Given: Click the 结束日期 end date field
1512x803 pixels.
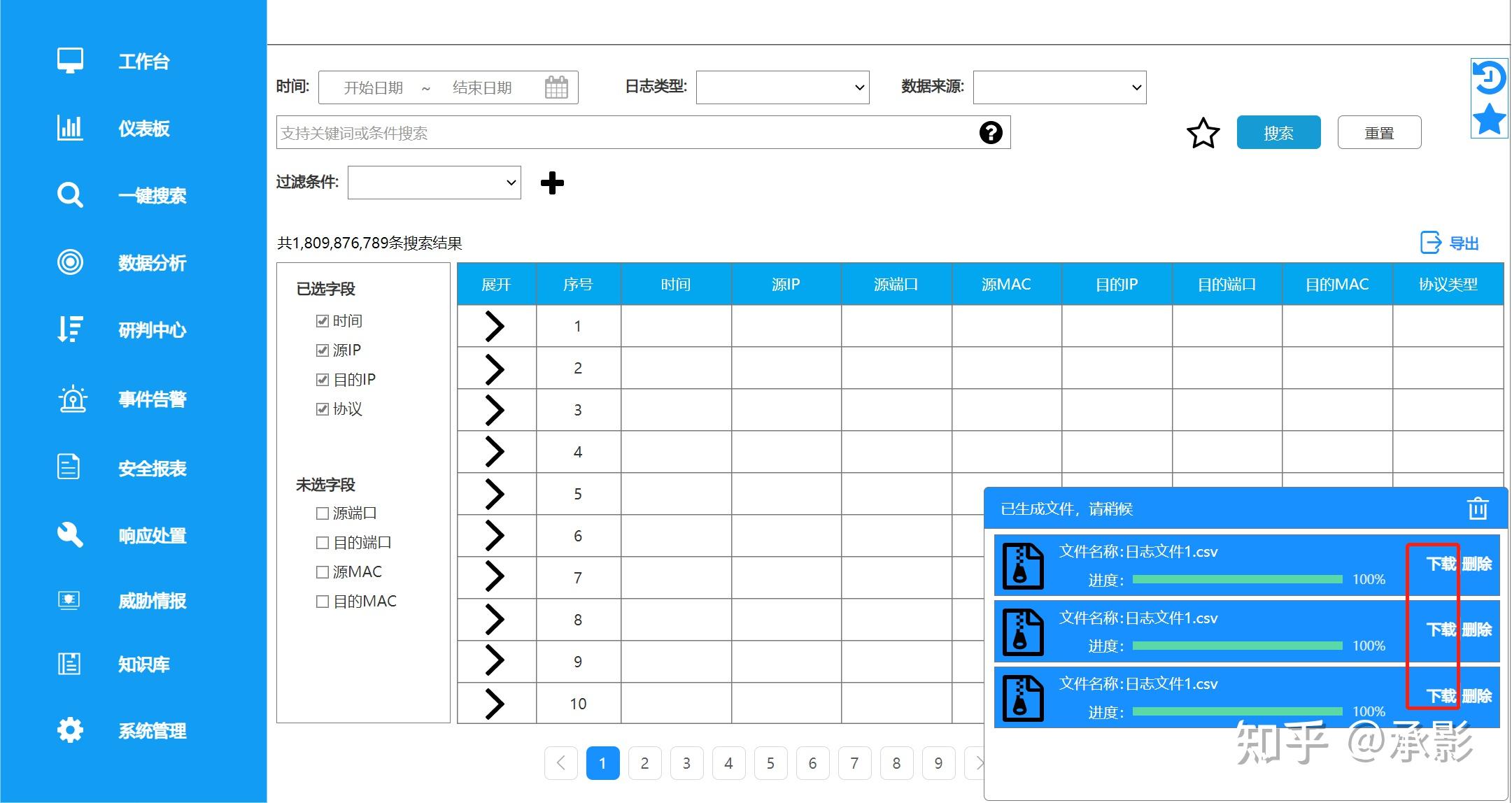Looking at the screenshot, I should tap(482, 87).
